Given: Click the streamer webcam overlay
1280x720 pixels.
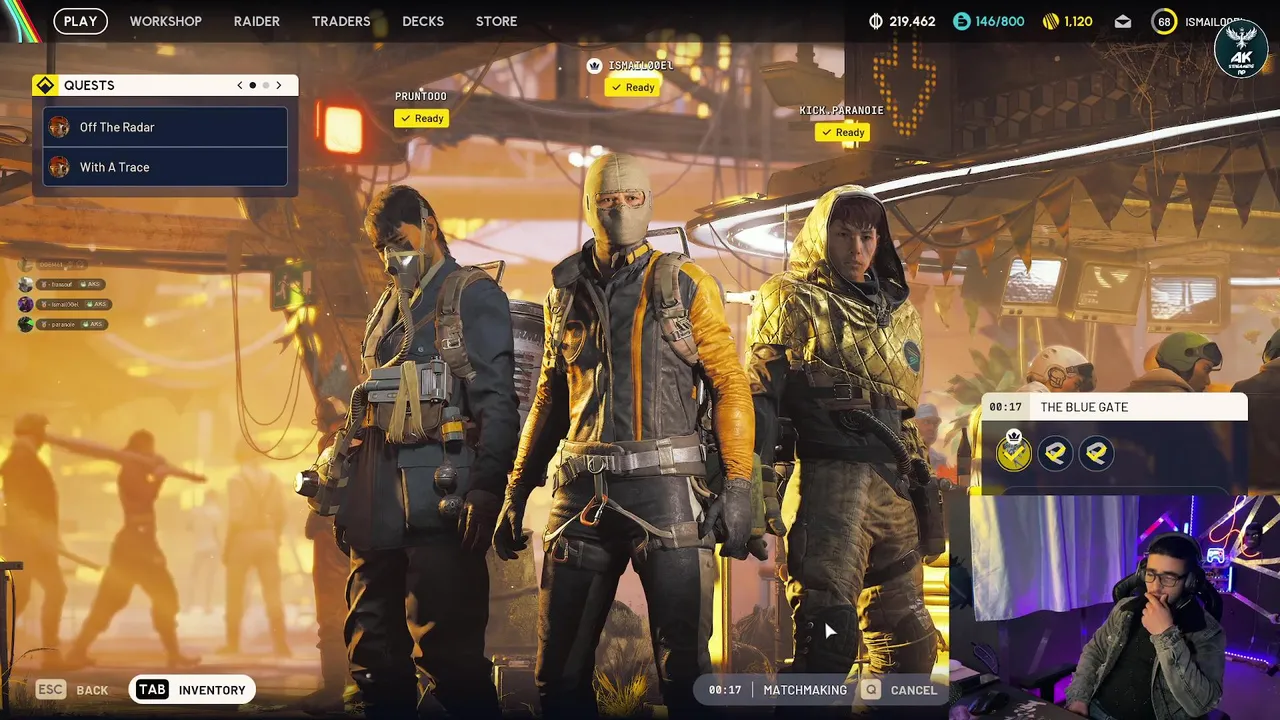Looking at the screenshot, I should pos(1114,607).
